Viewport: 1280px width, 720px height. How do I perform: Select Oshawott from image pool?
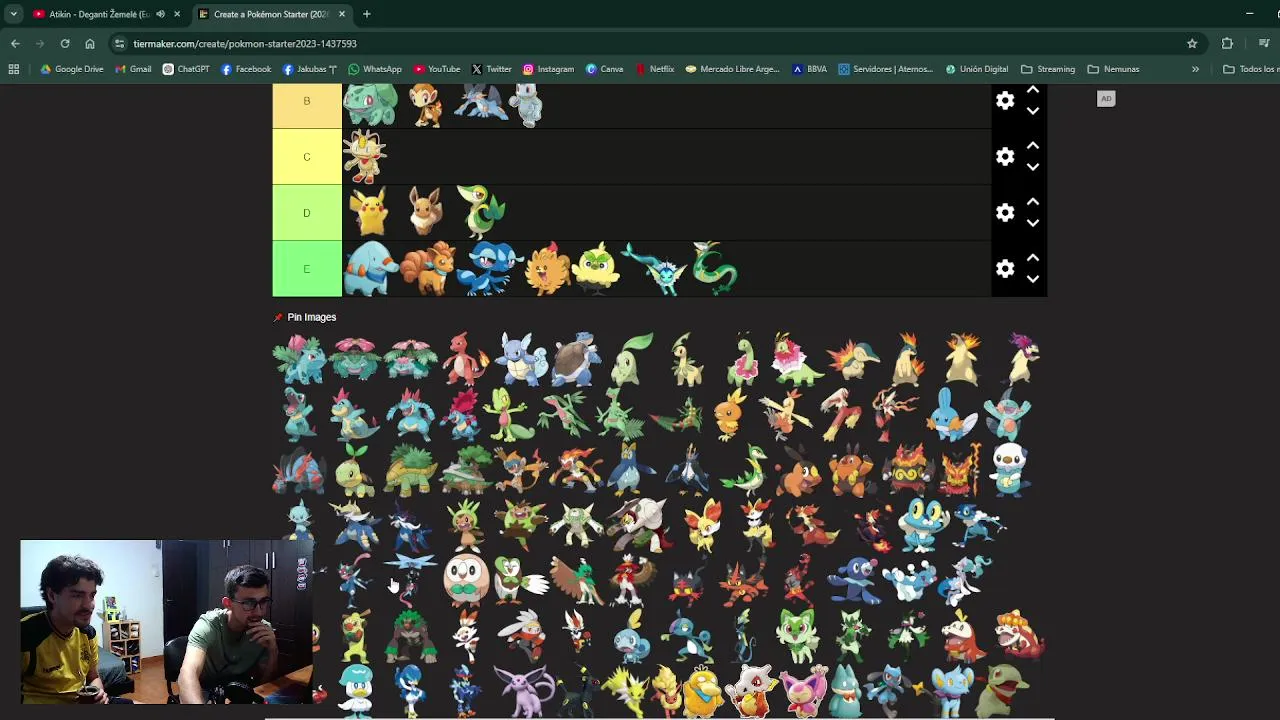[x=1010, y=470]
